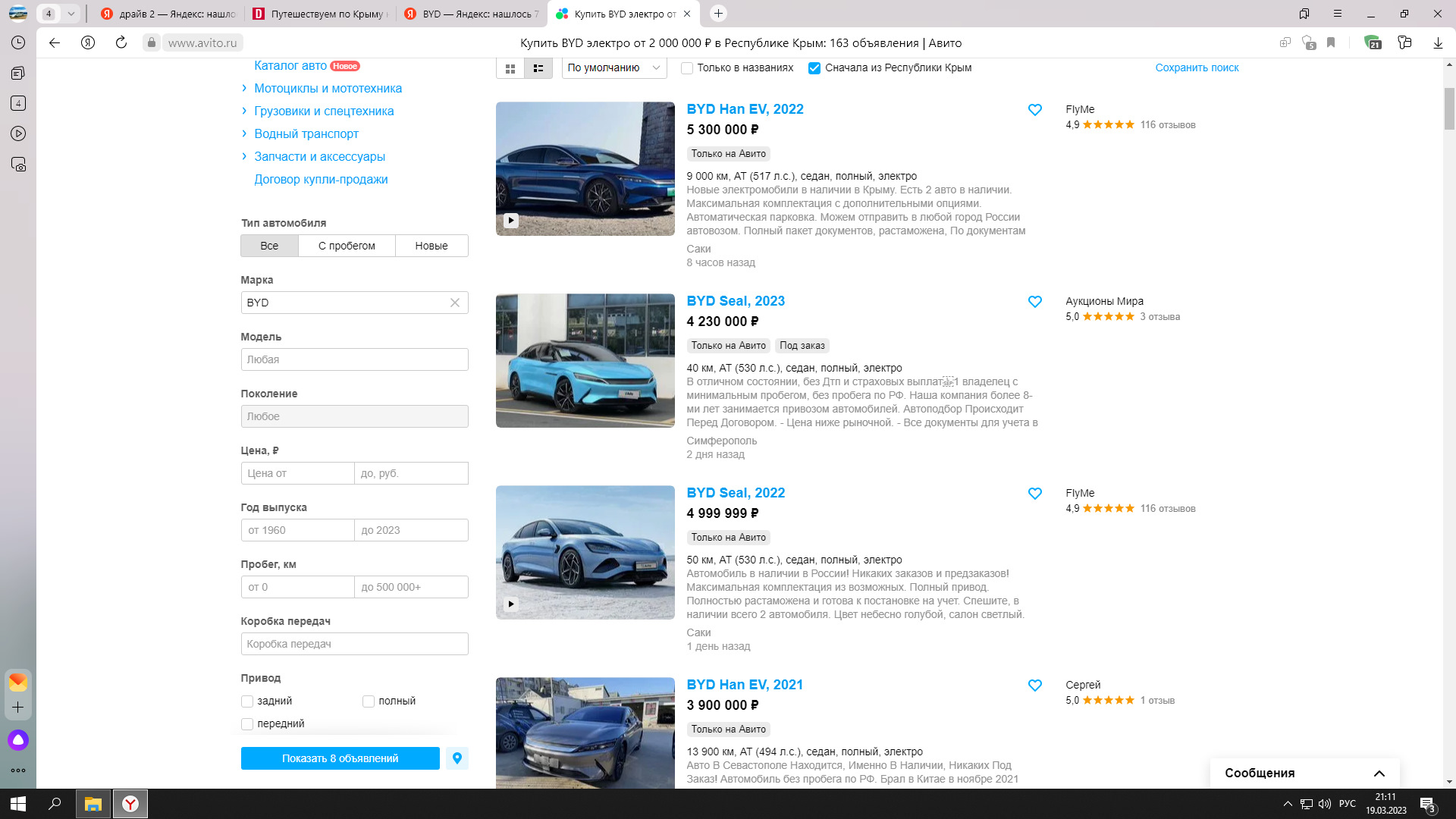
Task: Open the browser hamburger menu
Action: [x=1338, y=14]
